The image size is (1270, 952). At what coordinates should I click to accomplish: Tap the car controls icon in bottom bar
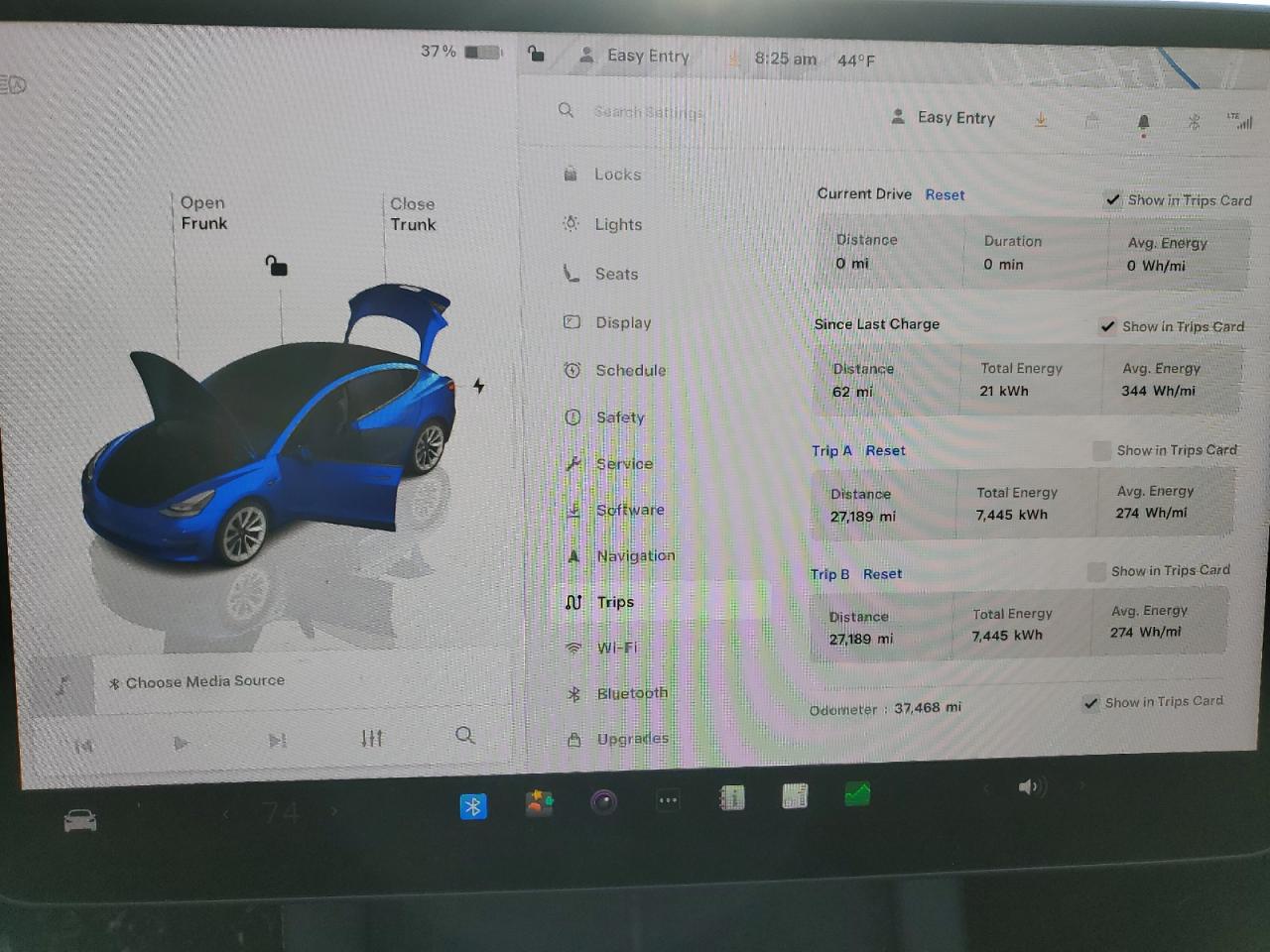[80, 821]
